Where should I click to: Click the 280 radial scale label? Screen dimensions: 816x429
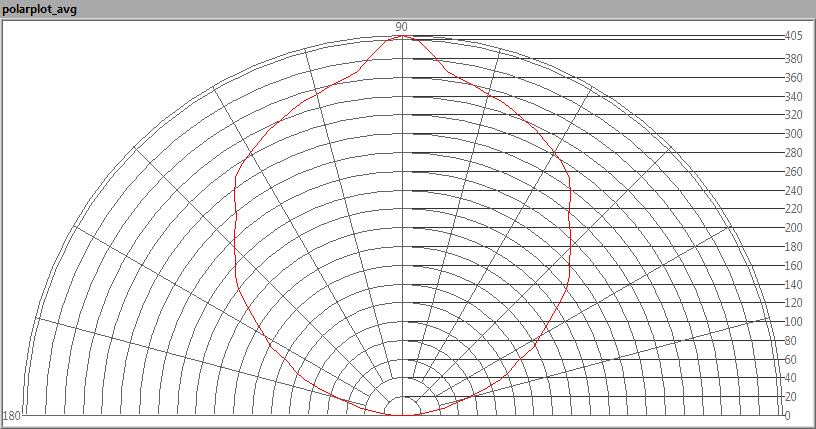793,153
